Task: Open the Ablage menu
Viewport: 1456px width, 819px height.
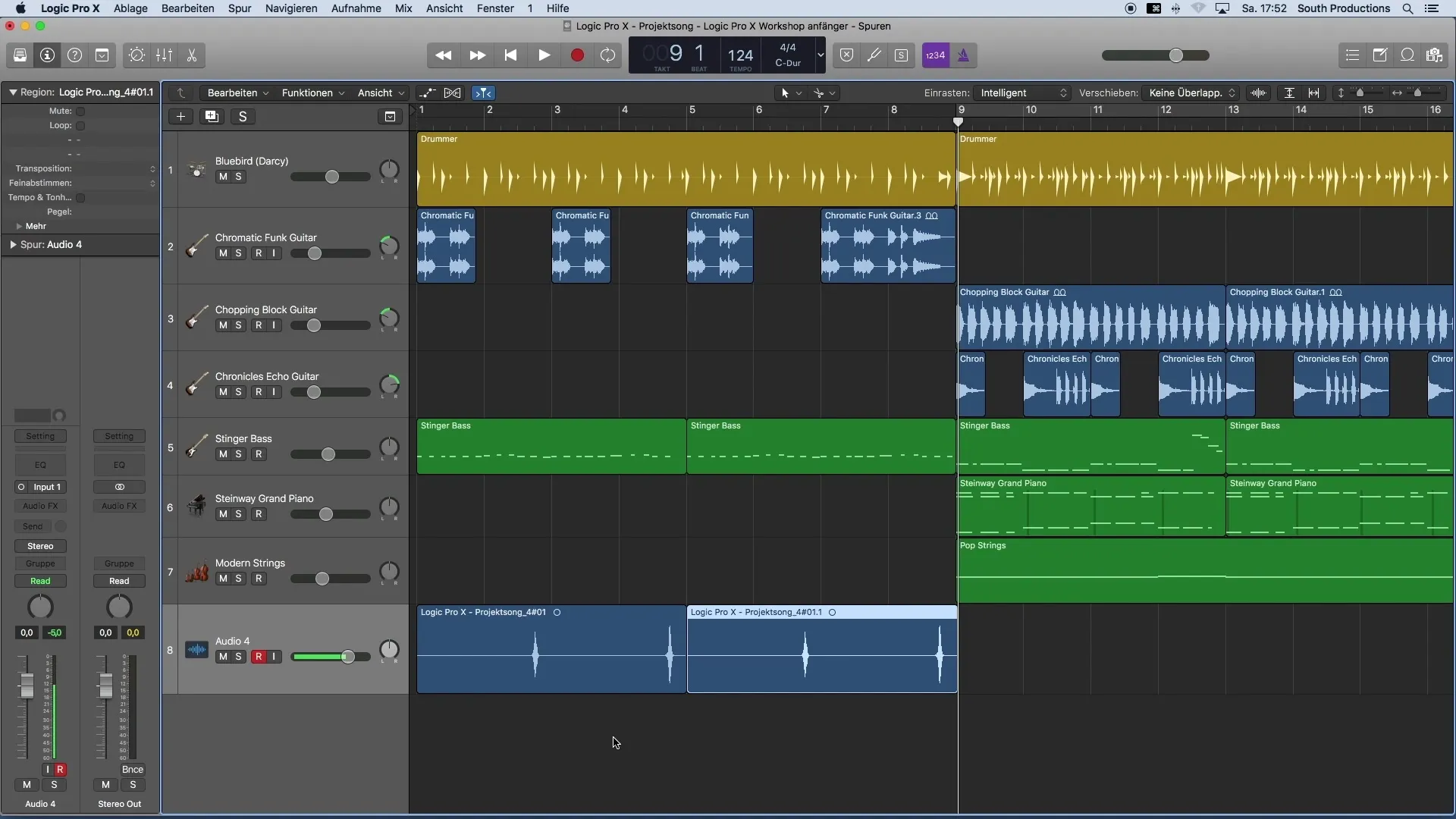Action: pos(130,8)
